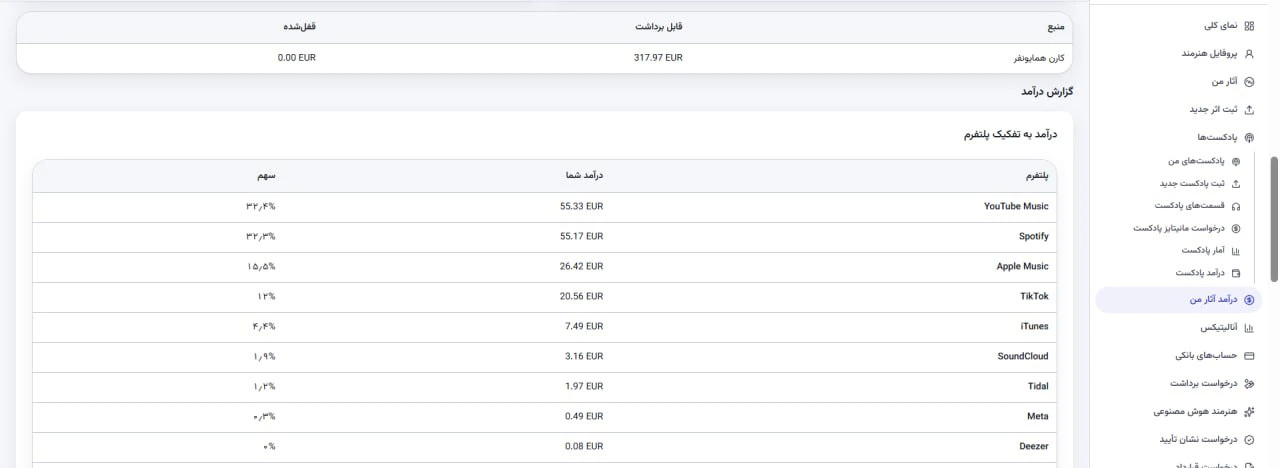Click the icon next to آثار من

(1248, 82)
